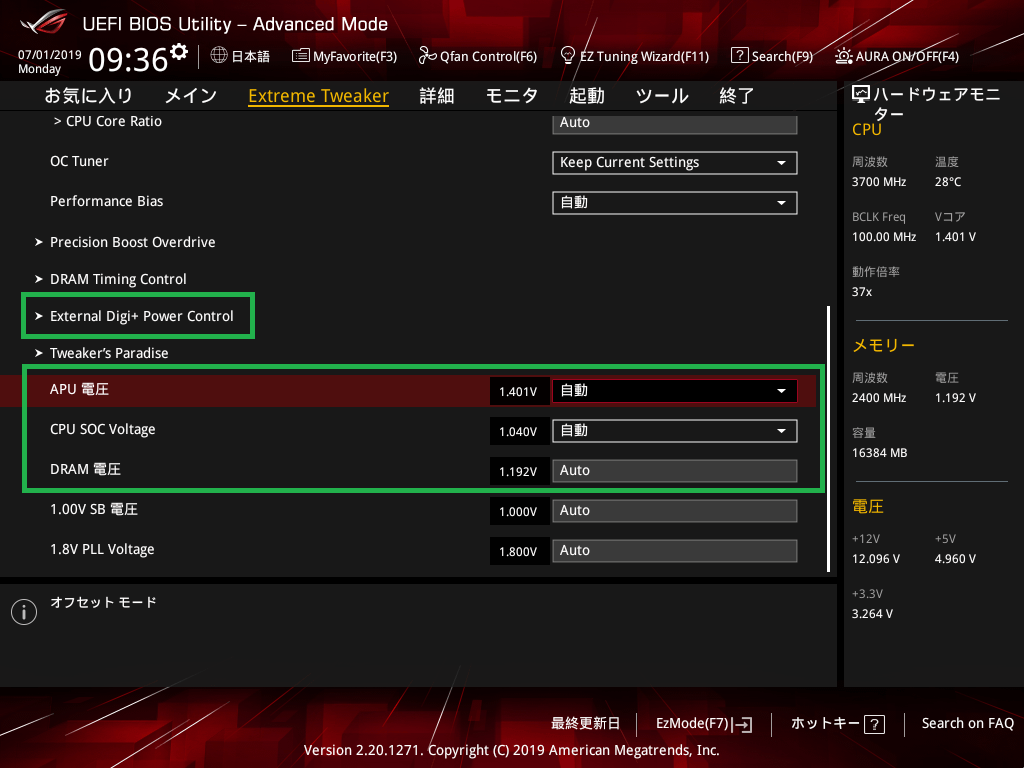1024x768 pixels.
Task: Click the EzMode exit arrow icon
Action: point(742,724)
